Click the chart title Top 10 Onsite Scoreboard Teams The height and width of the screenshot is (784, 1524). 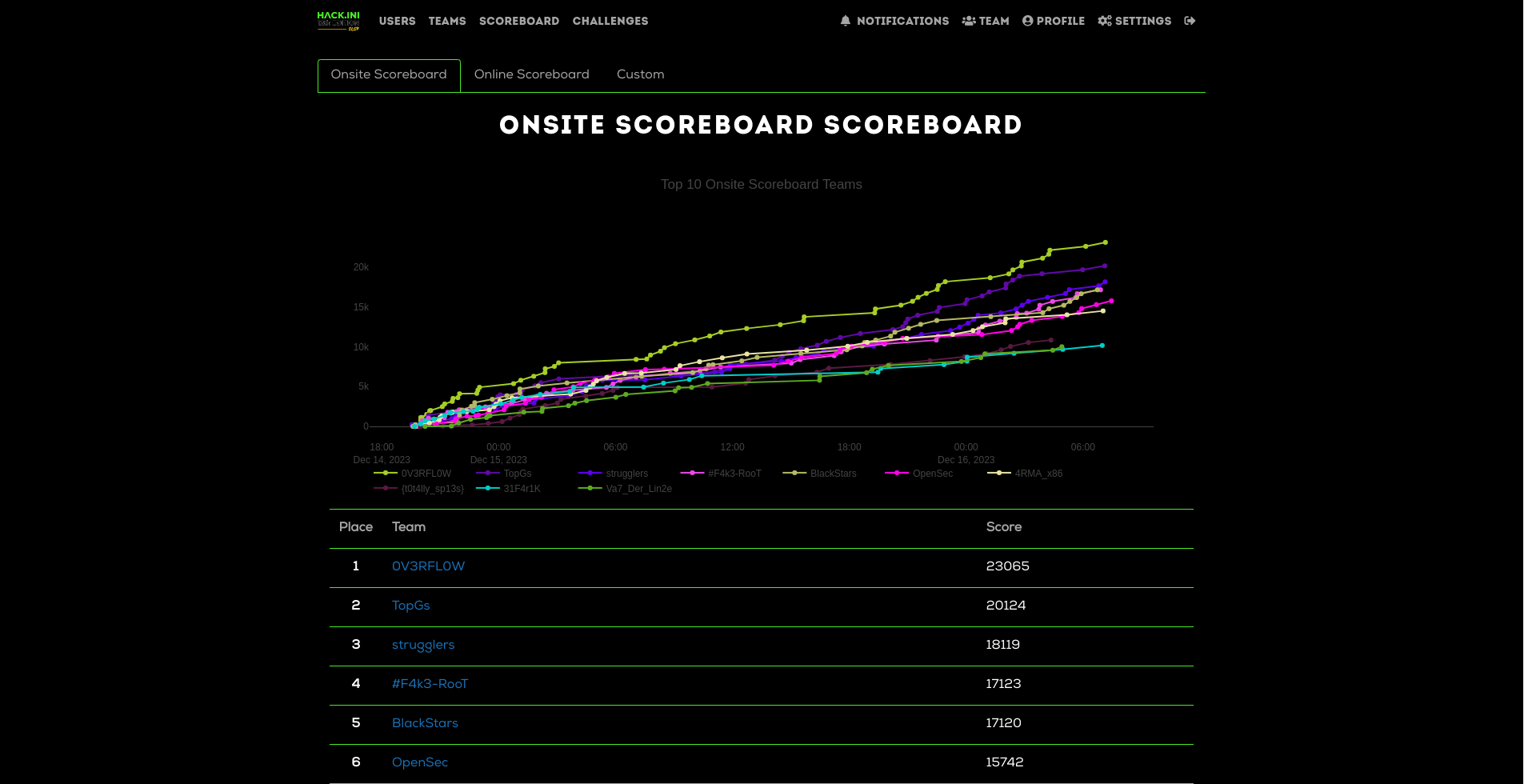(x=761, y=185)
